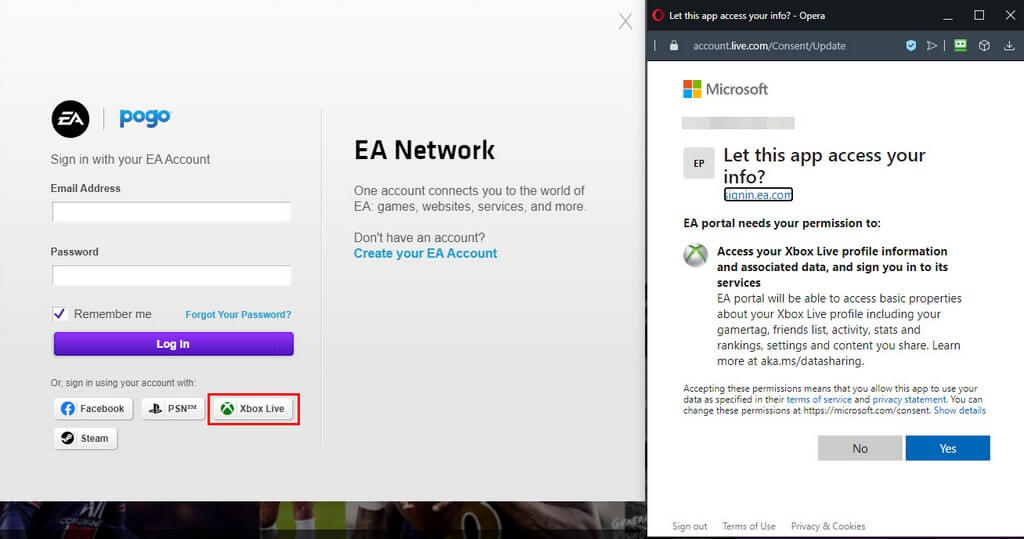
Task: Click the account.live.com address bar URL
Action: (x=769, y=46)
